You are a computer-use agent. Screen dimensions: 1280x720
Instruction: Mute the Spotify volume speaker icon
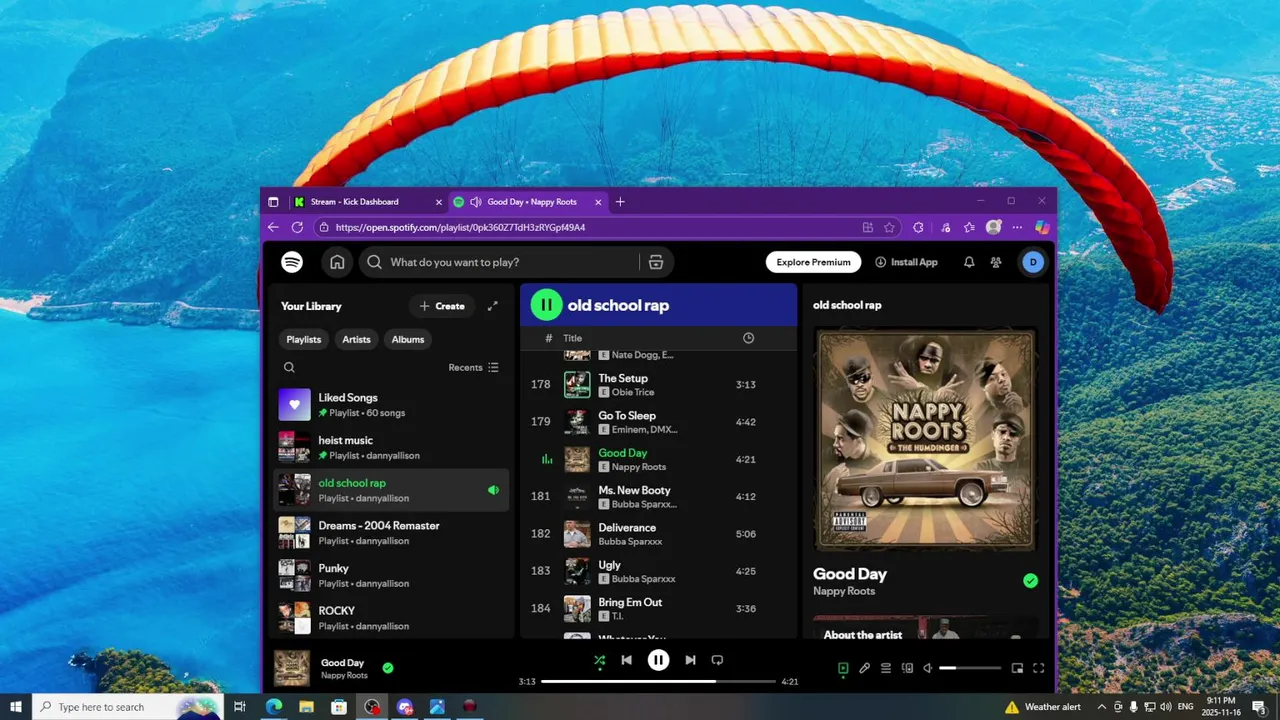928,668
